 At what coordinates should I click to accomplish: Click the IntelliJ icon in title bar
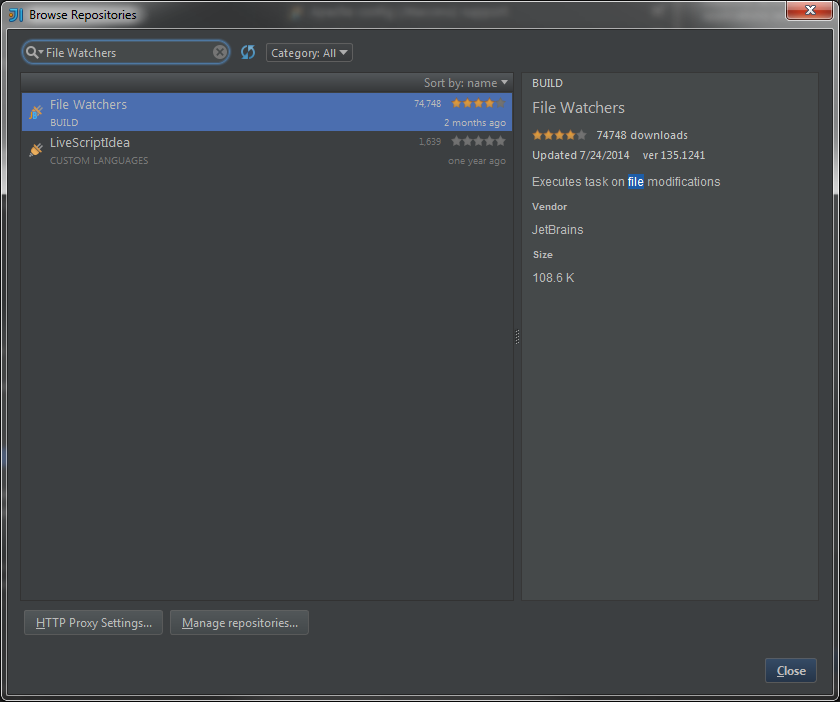click(16, 14)
